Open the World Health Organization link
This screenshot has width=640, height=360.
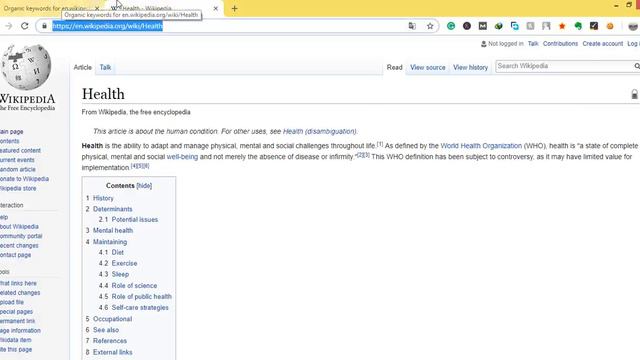coord(481,146)
